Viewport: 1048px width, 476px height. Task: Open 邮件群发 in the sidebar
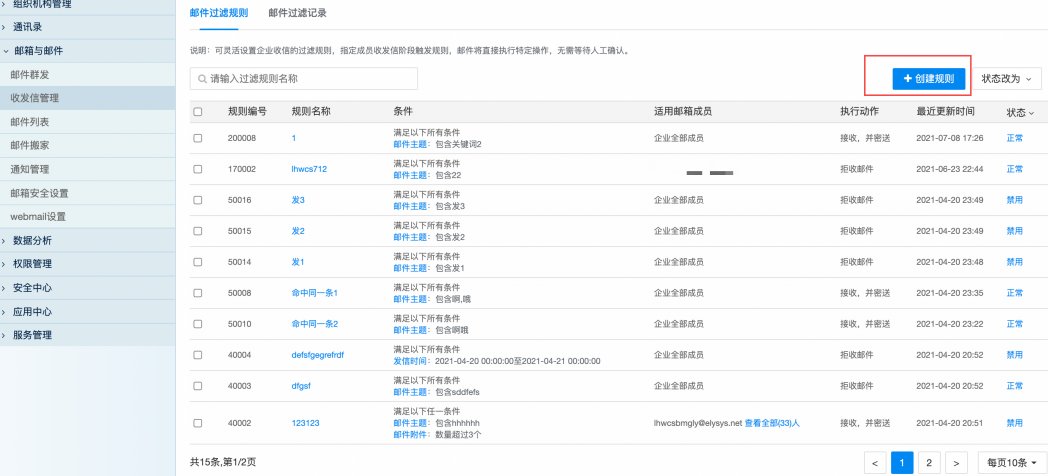click(88, 74)
